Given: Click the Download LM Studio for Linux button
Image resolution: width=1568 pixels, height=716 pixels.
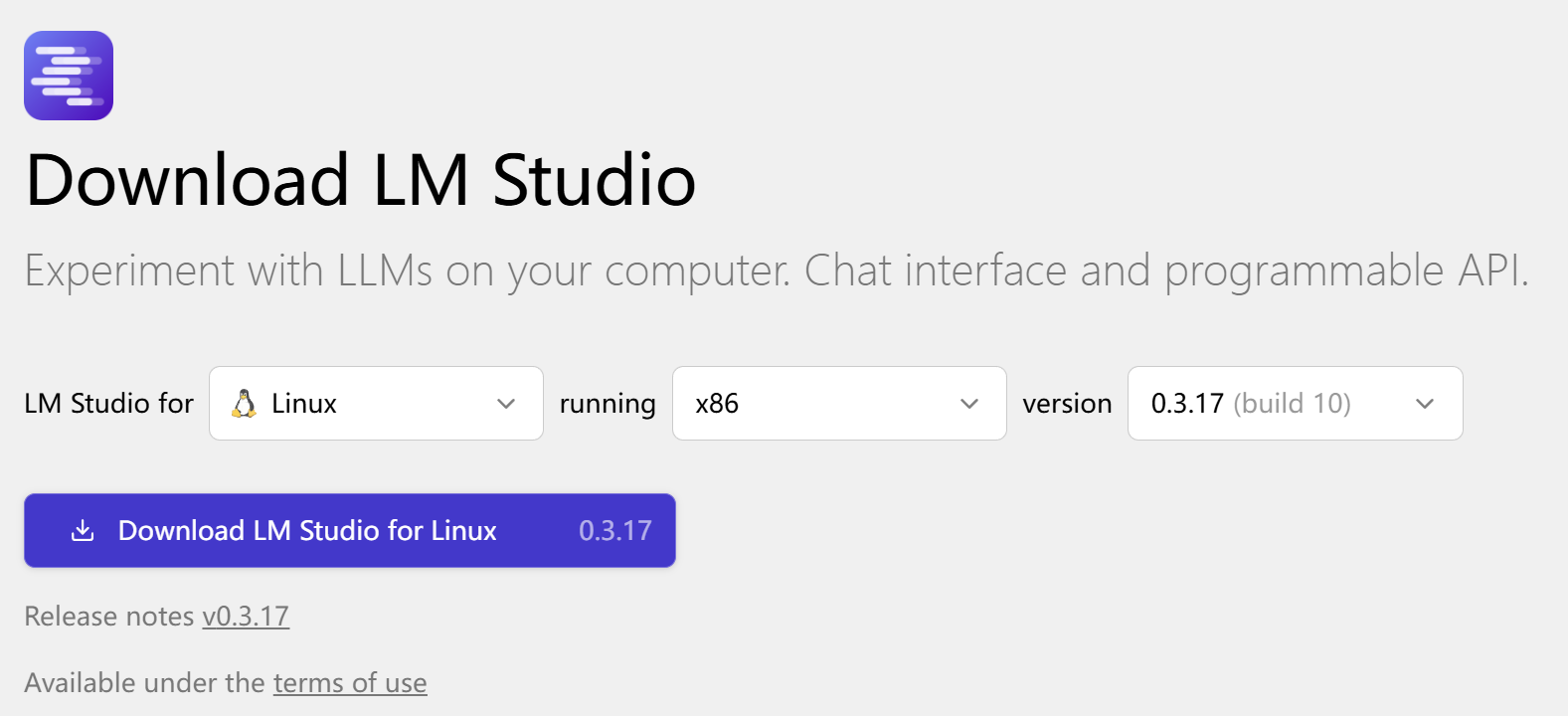Looking at the screenshot, I should click(x=350, y=530).
